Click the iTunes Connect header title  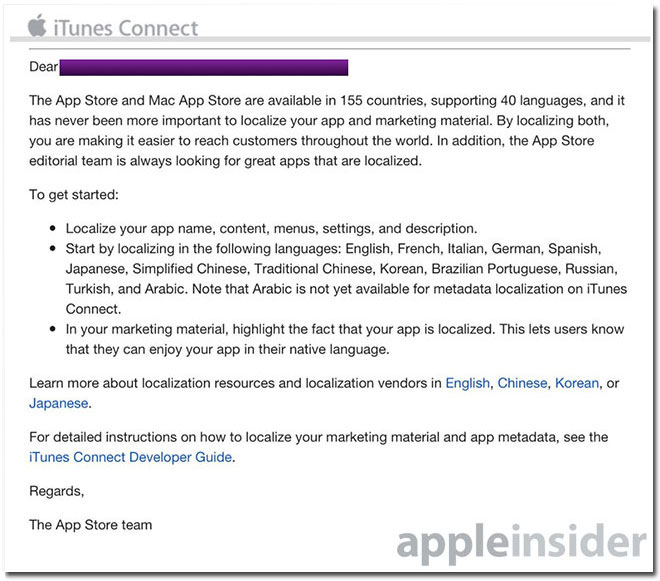(125, 28)
